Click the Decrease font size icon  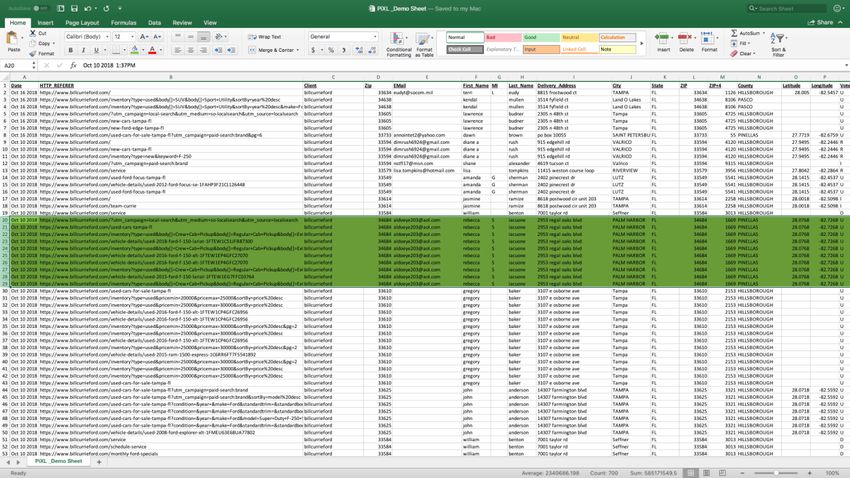[157, 36]
